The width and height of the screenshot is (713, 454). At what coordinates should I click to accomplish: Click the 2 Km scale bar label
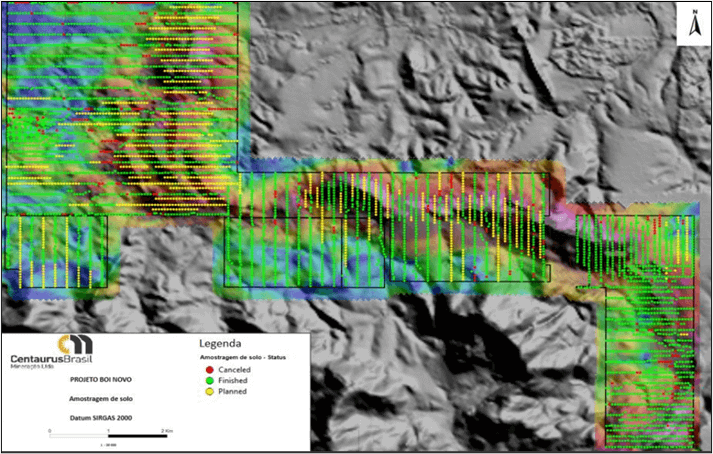point(165,429)
